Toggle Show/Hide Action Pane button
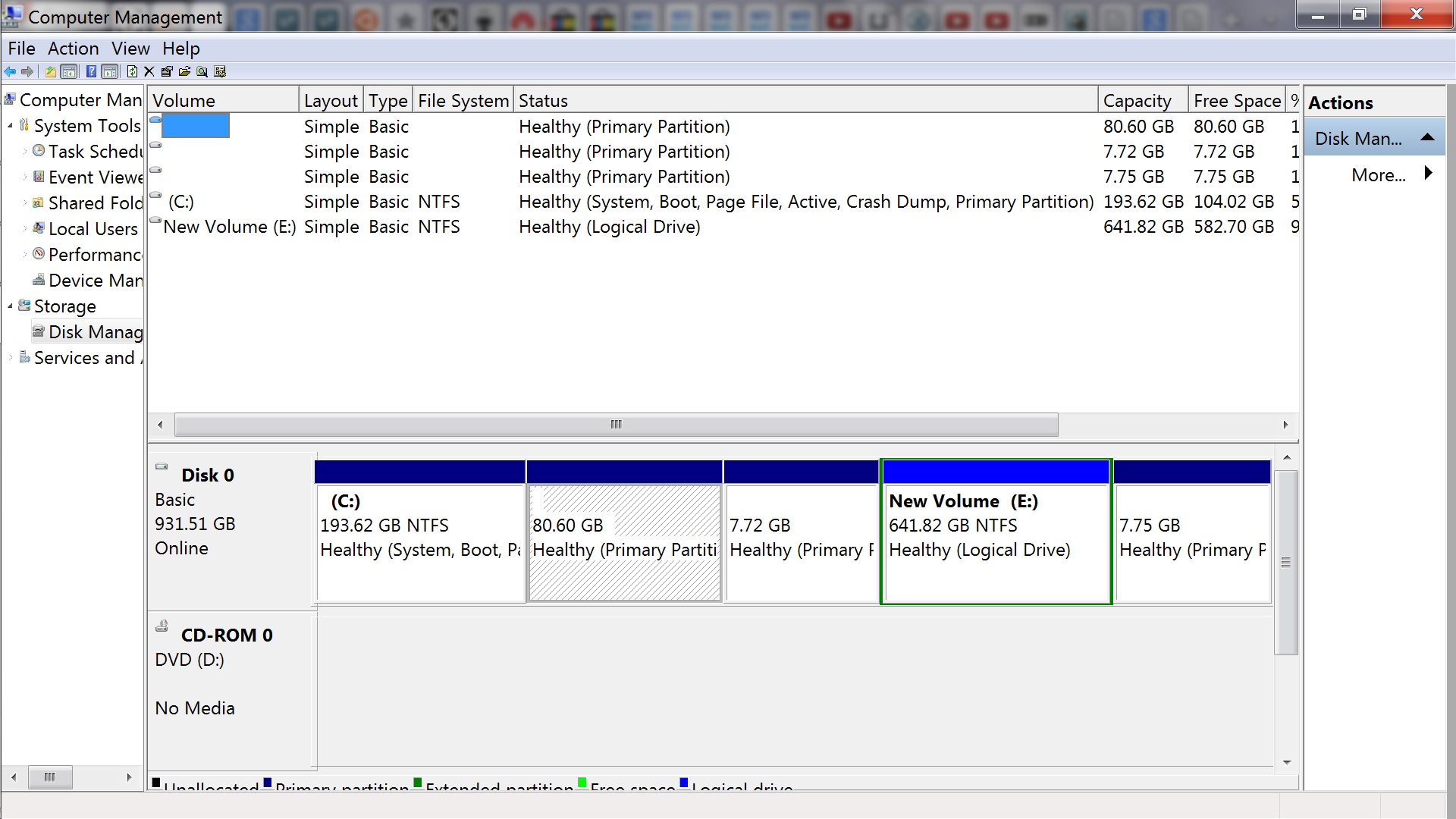1456x819 pixels. point(110,71)
